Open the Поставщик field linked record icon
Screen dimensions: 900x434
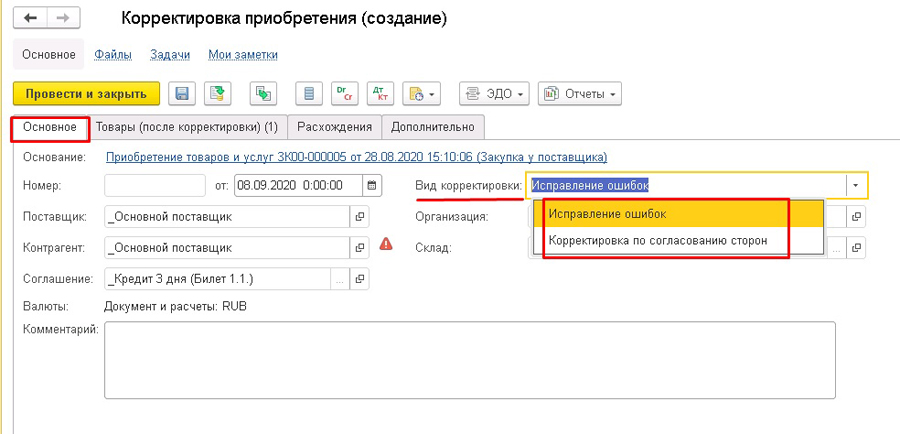click(360, 216)
